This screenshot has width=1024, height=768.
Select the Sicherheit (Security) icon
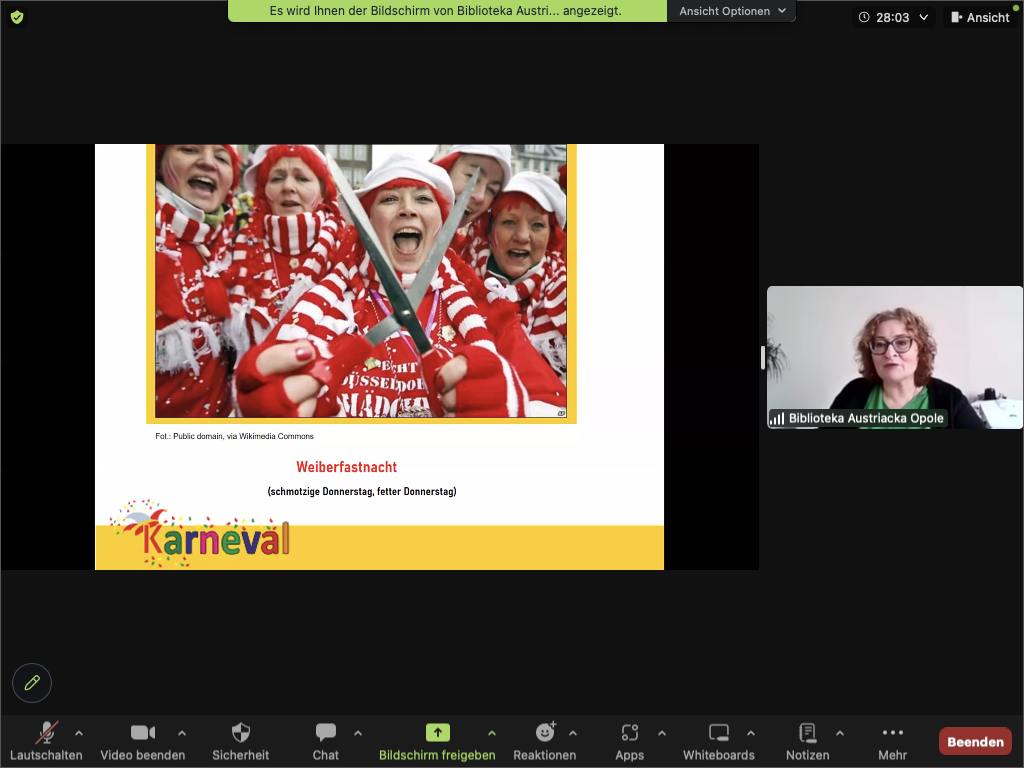pos(240,733)
